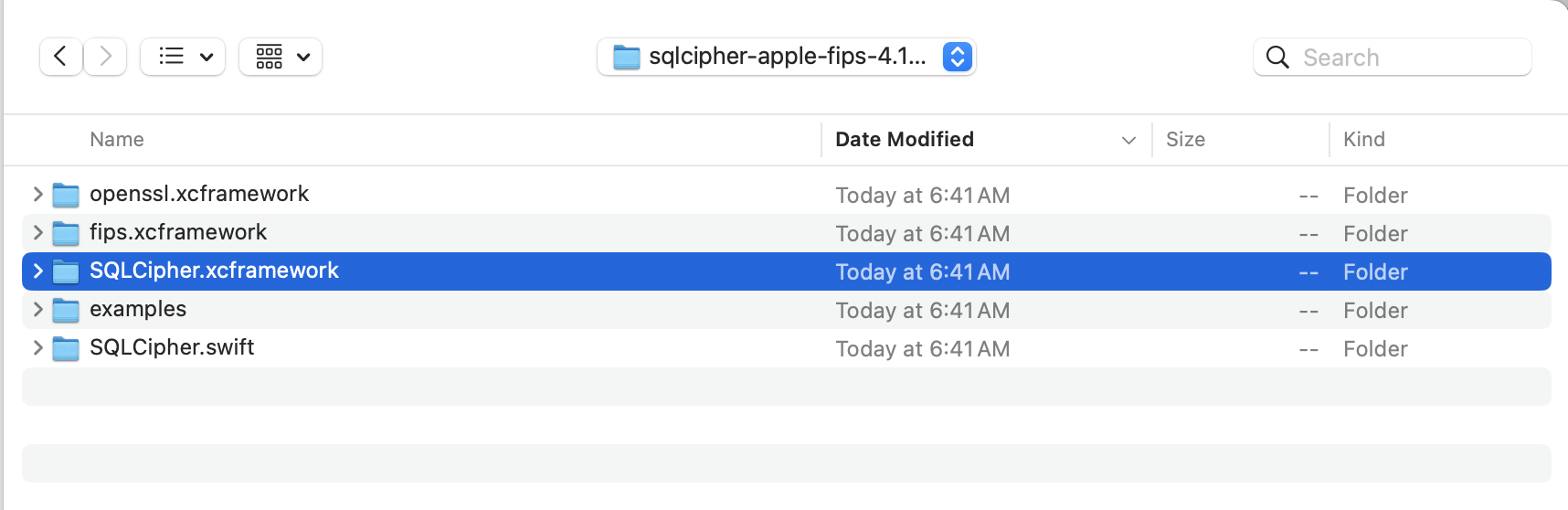Select the fips.xcframework file name

coord(178,232)
